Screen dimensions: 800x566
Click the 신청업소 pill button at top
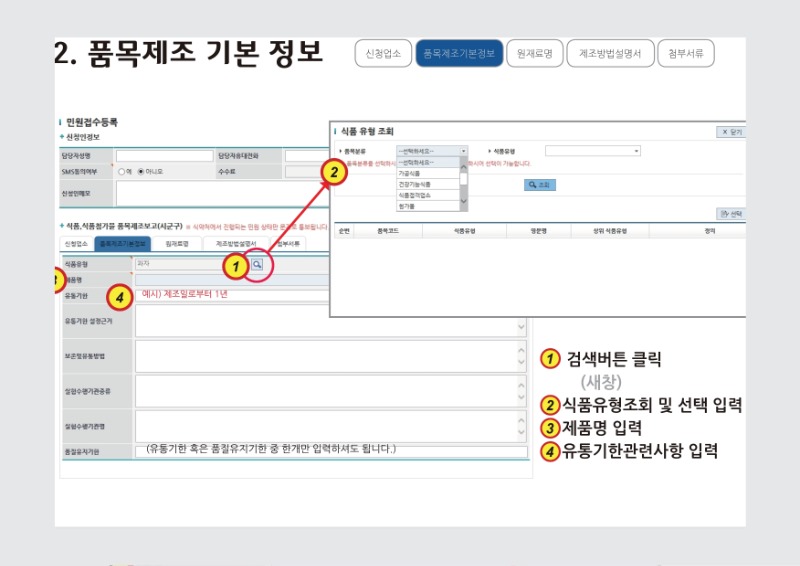pos(383,54)
